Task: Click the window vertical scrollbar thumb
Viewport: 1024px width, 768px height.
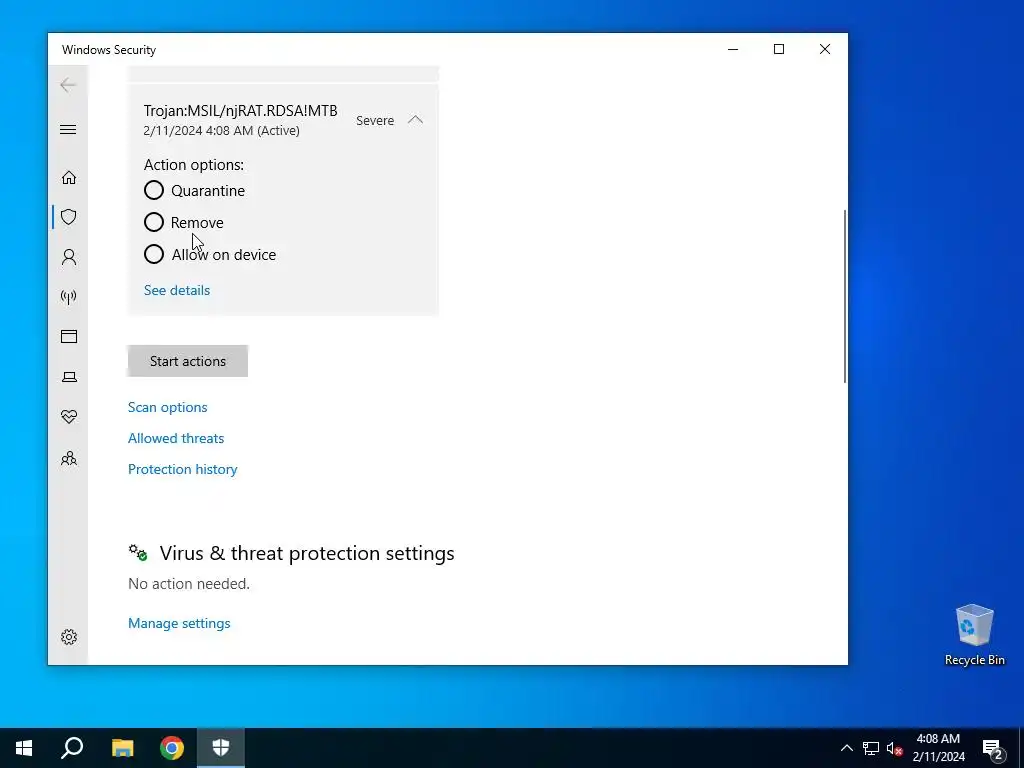Action: [x=845, y=296]
